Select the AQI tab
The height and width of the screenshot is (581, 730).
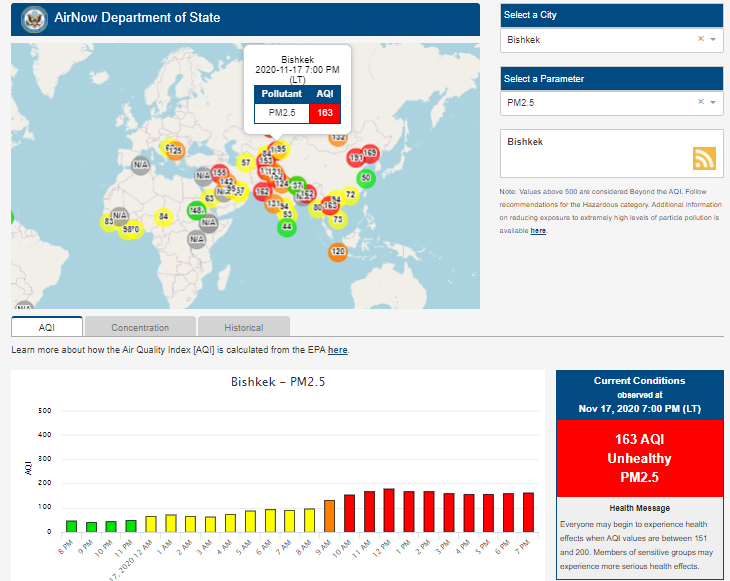click(47, 327)
